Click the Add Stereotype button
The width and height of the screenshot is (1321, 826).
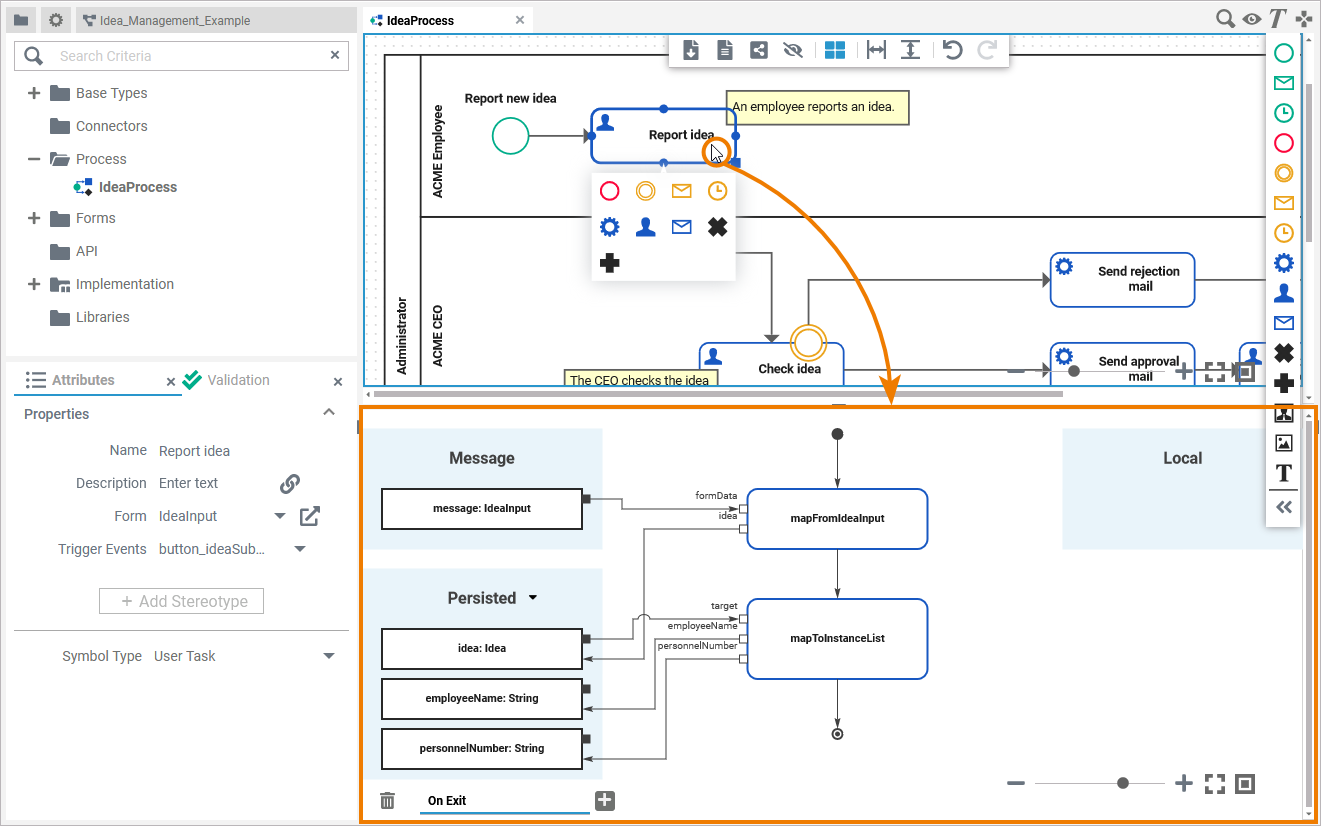pyautogui.click(x=181, y=601)
